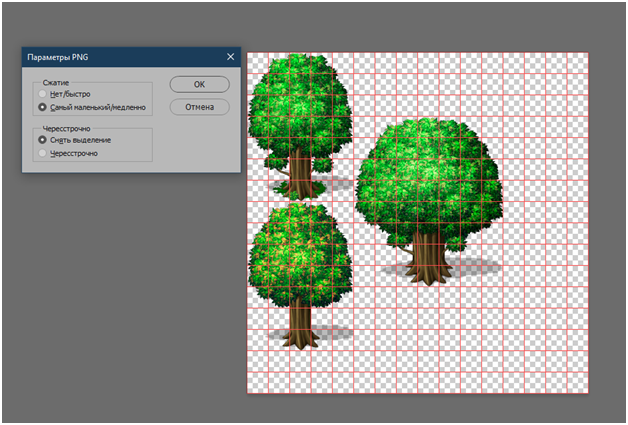This screenshot has height=425, width=628.
Task: Click the bottom-left tree's trunk
Action: 296,325
